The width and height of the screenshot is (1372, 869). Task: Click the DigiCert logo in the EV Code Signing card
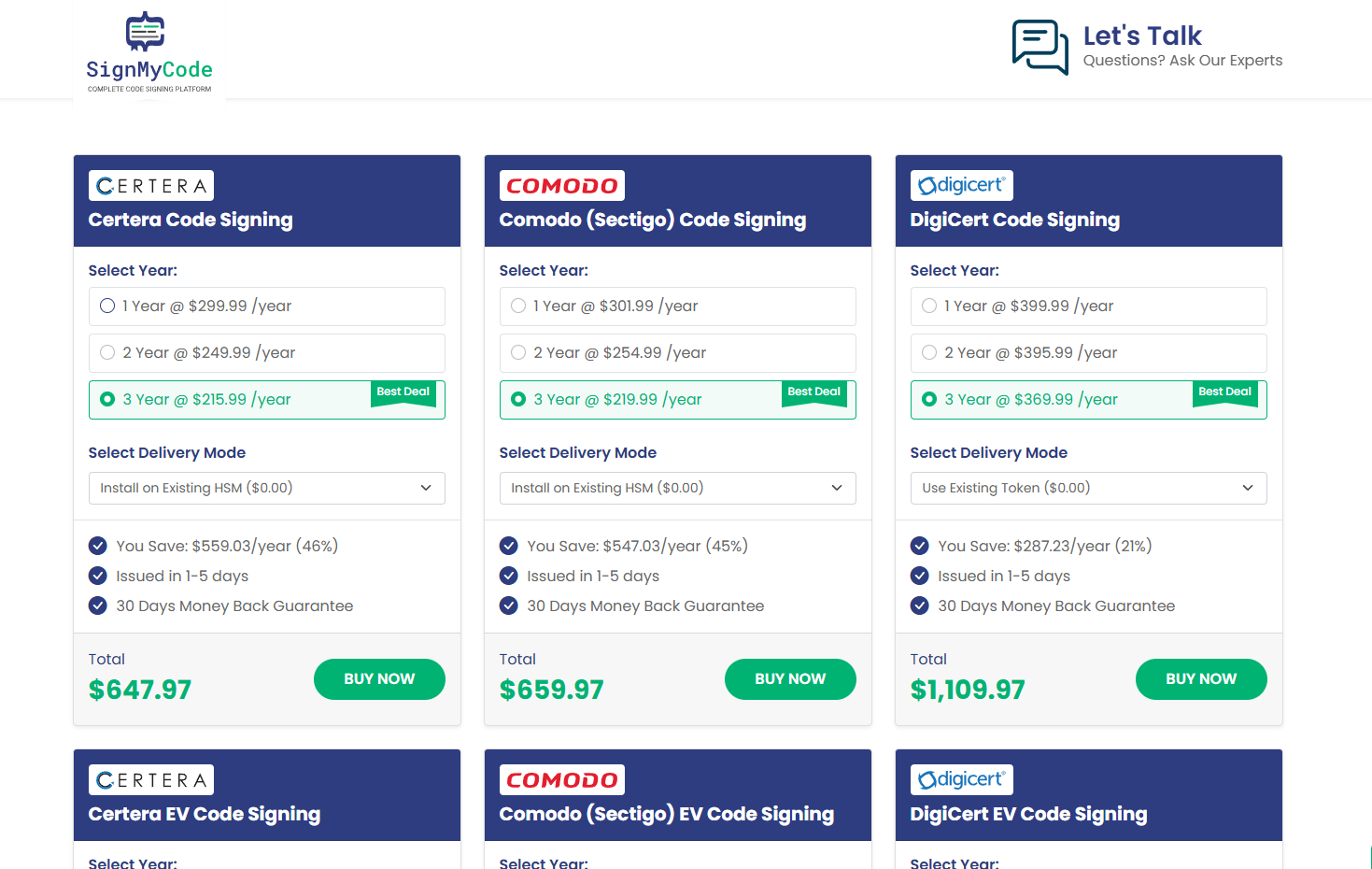coord(962,779)
